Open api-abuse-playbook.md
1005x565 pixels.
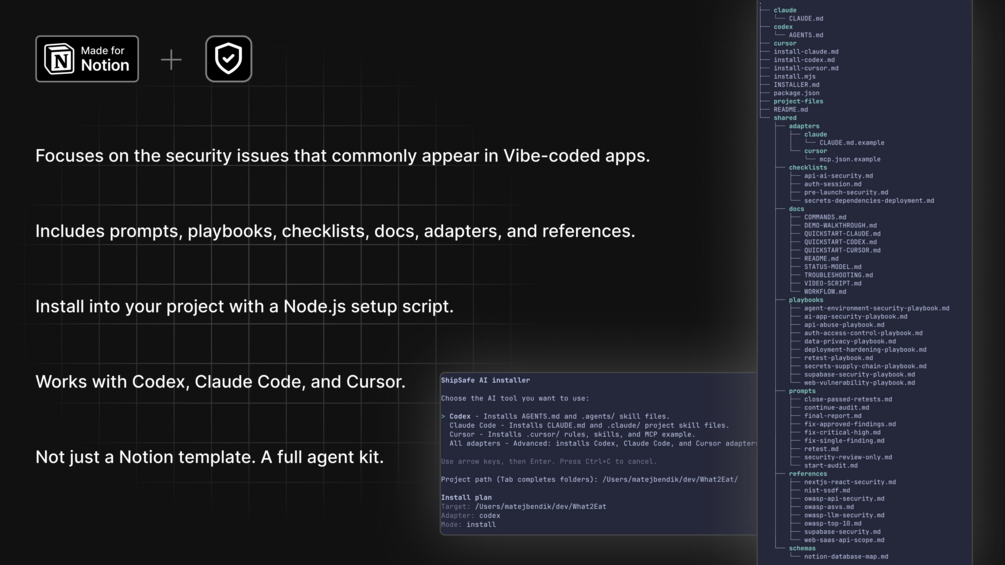coord(844,325)
